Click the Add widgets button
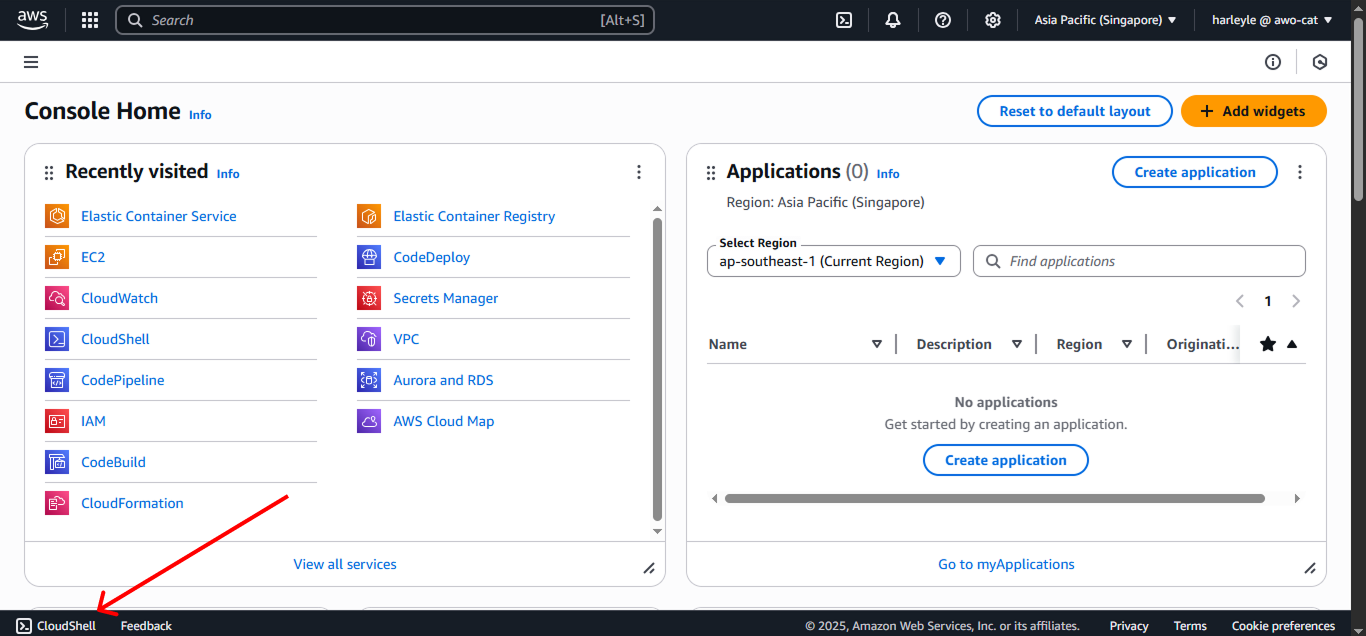This screenshot has width=1366, height=636. coord(1254,111)
